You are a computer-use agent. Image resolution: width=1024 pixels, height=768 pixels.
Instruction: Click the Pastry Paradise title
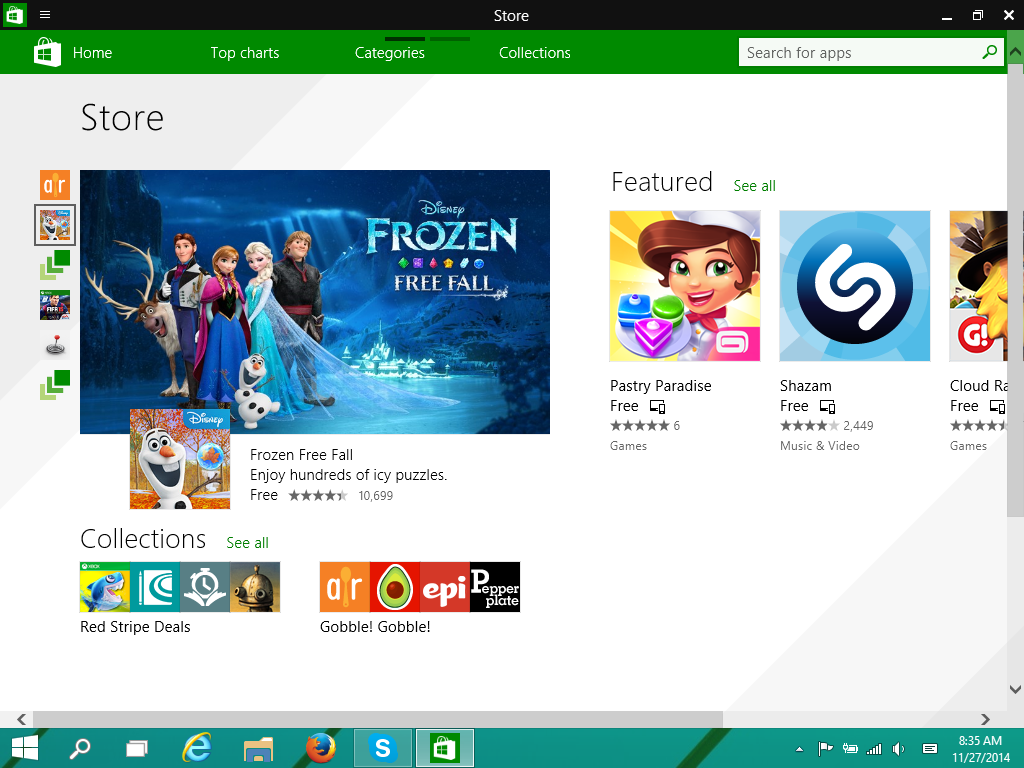coord(660,386)
